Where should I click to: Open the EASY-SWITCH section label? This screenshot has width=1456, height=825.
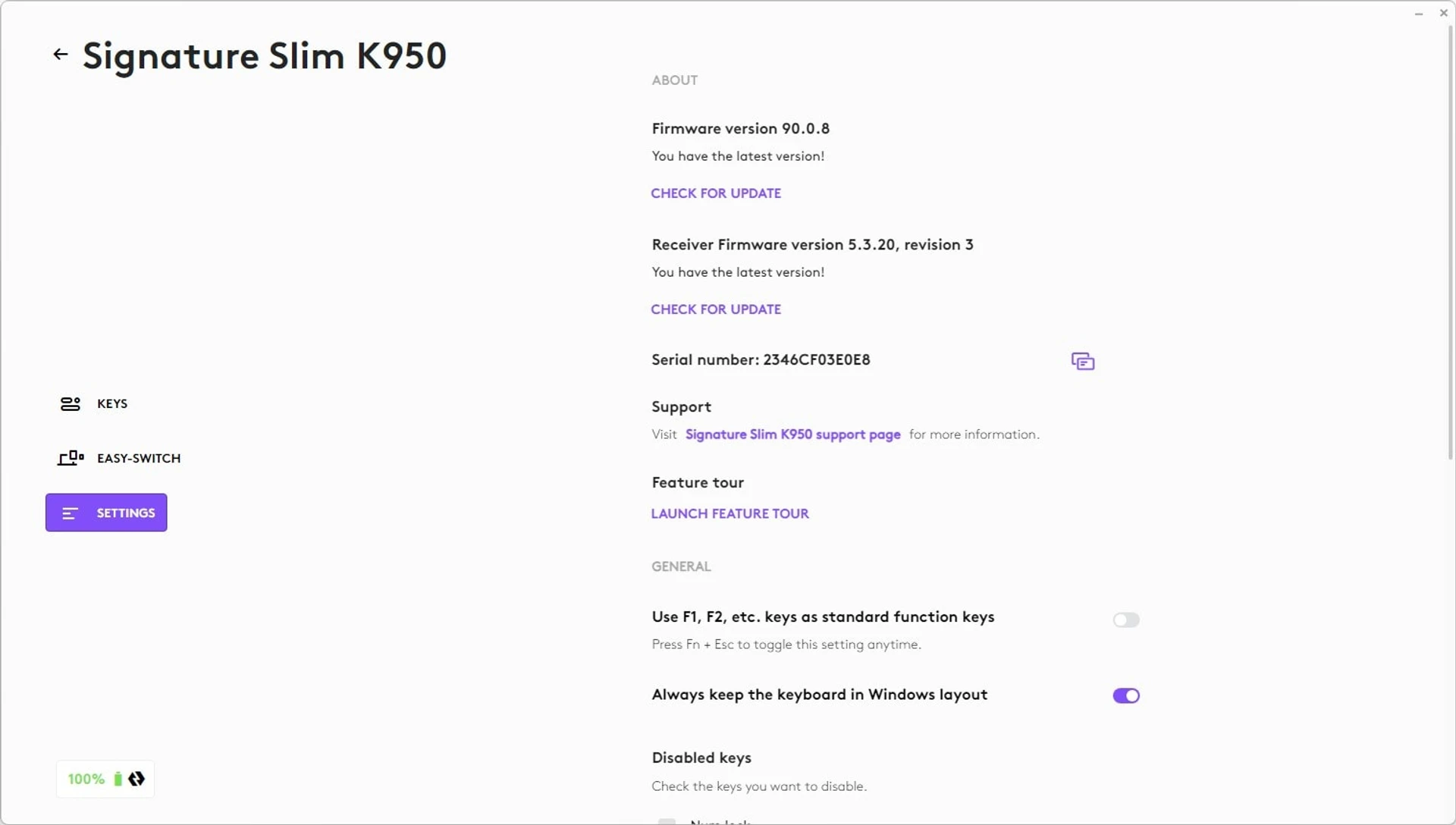tap(139, 458)
